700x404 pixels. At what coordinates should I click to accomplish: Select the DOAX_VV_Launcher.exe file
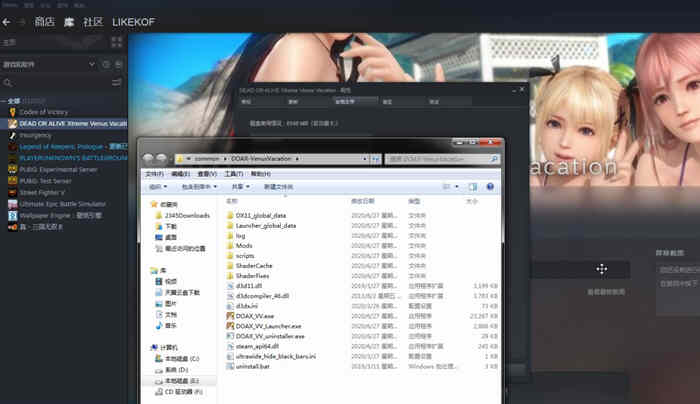point(270,326)
